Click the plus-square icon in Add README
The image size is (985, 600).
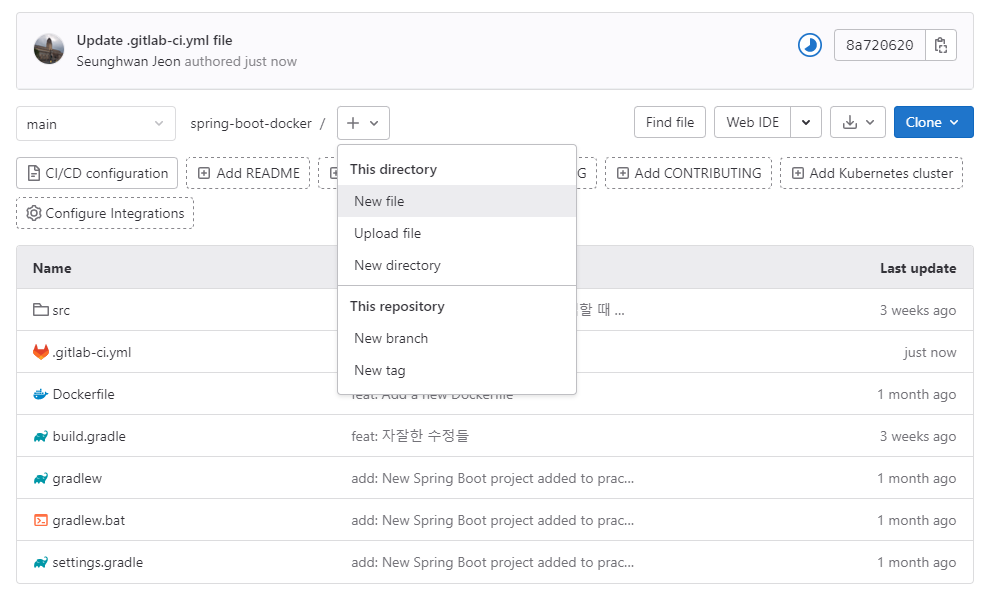click(204, 173)
